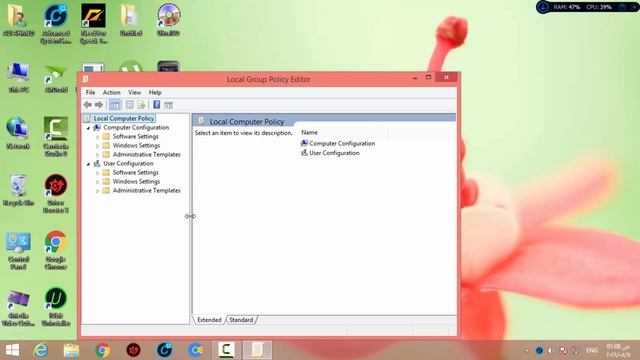Open the View menu
Screen dimensions: 640x360
click(134, 92)
